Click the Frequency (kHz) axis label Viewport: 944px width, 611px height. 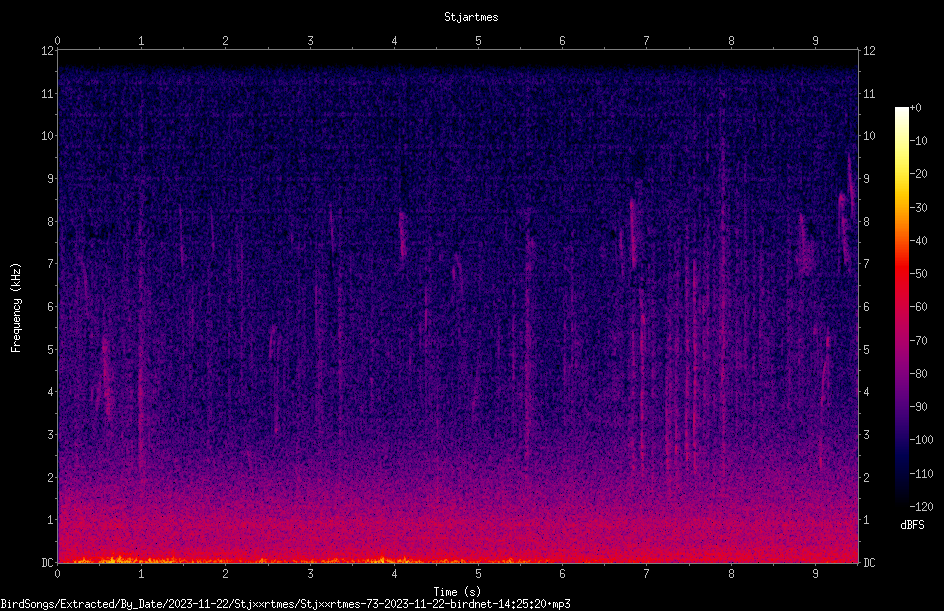pyautogui.click(x=16, y=308)
